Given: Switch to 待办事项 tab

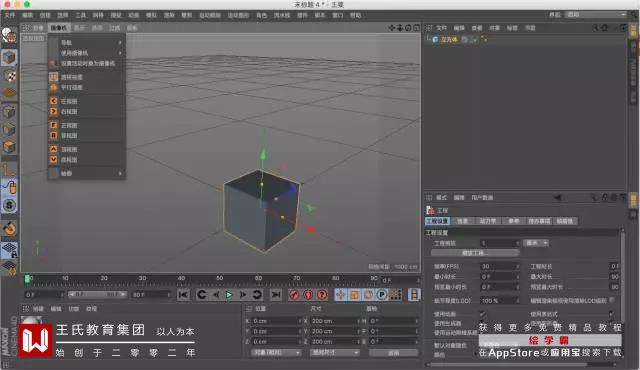Looking at the screenshot, I should point(539,221).
